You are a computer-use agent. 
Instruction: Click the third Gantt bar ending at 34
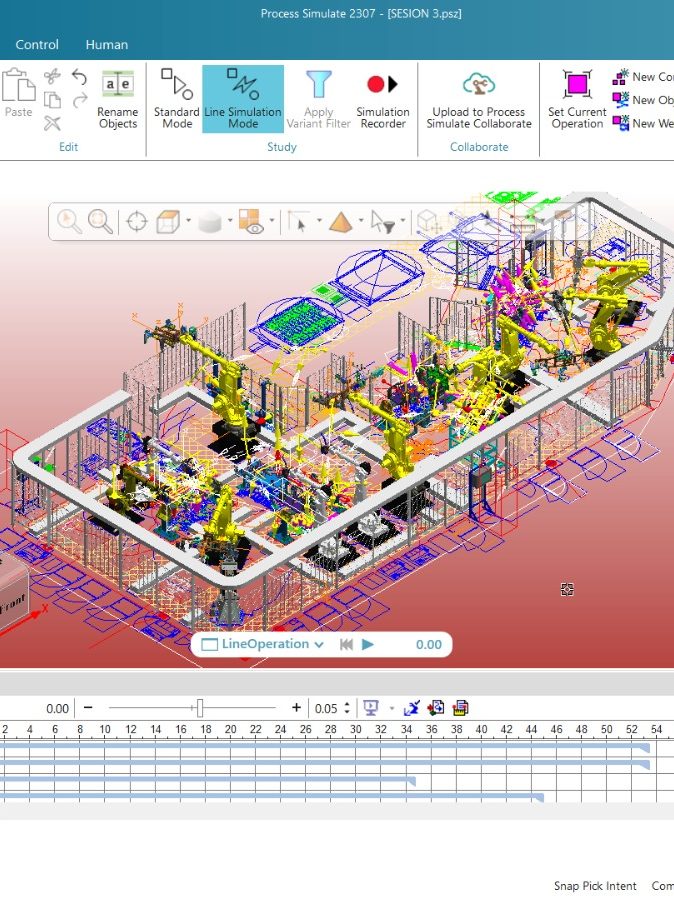click(x=207, y=780)
